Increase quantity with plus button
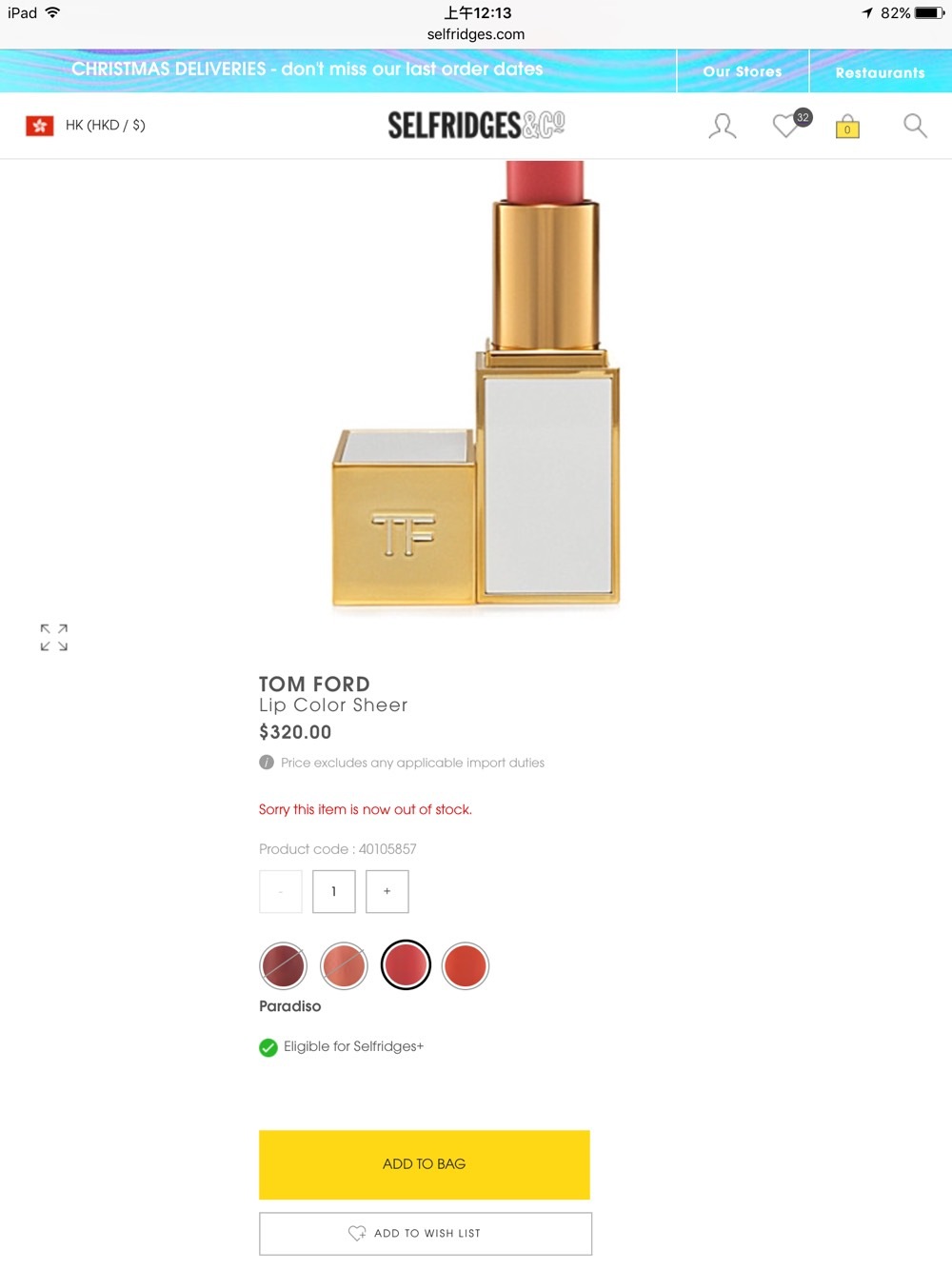The image size is (952, 1270). point(387,892)
